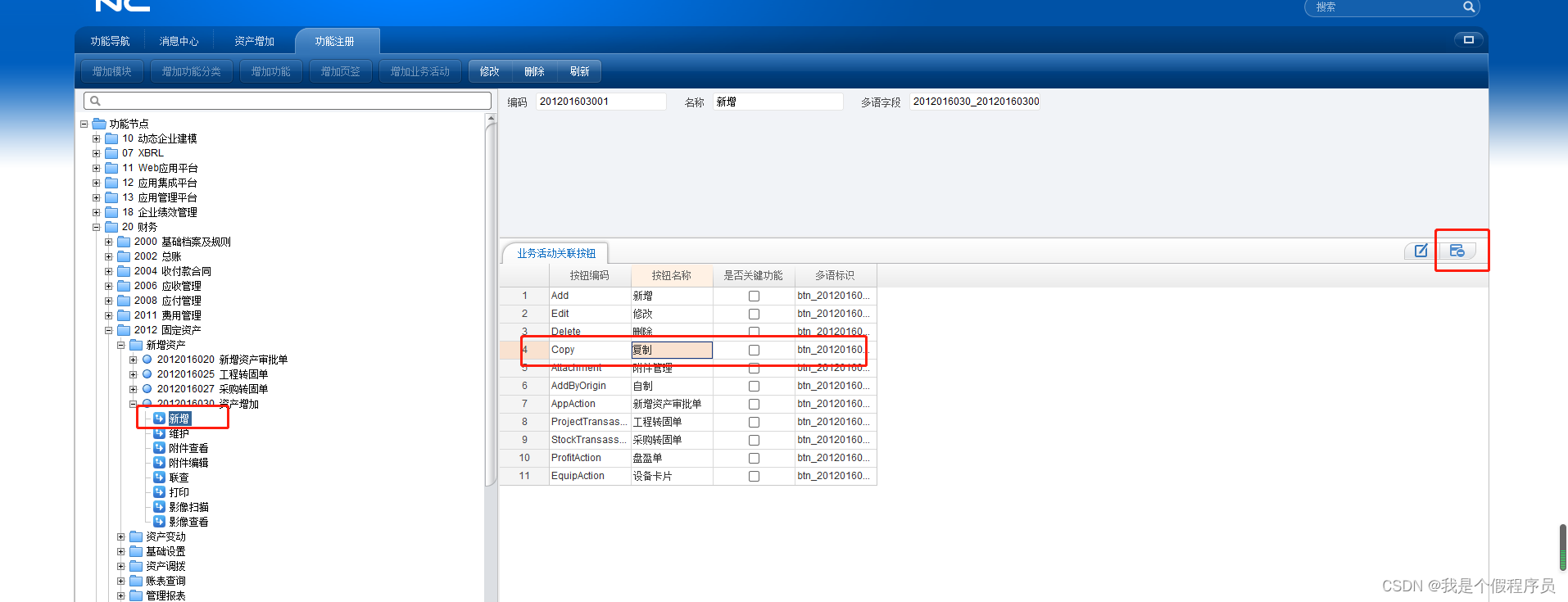Click the blue circle icon of 2012016020 新增资产审批单
The width and height of the screenshot is (1568, 602).
[147, 360]
